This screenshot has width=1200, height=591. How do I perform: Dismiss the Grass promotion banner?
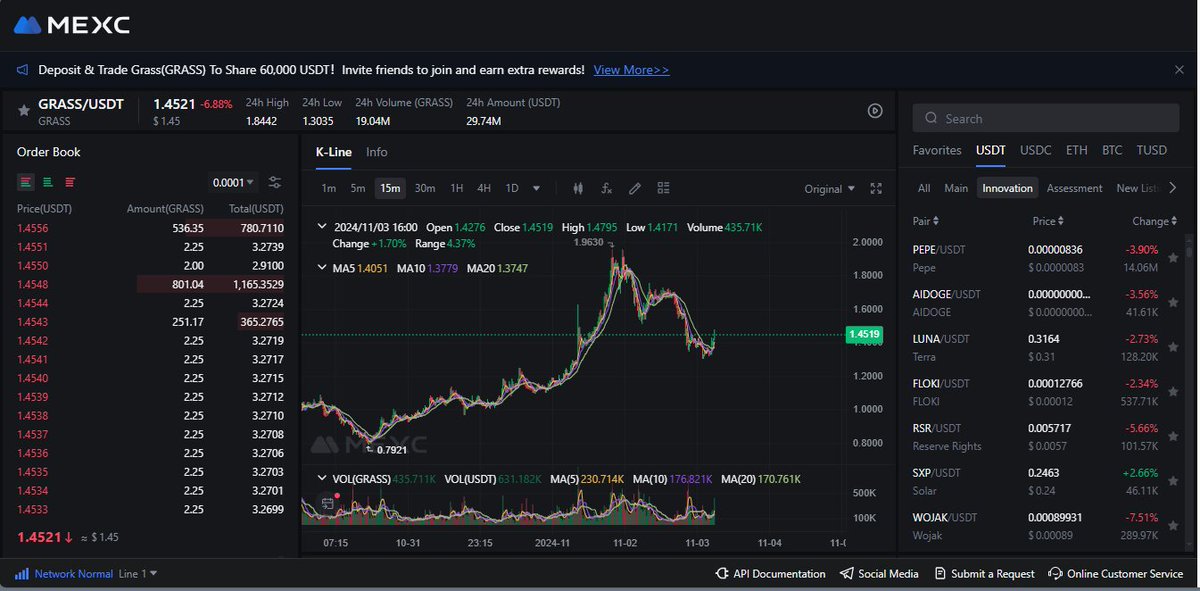pyautogui.click(x=1179, y=70)
